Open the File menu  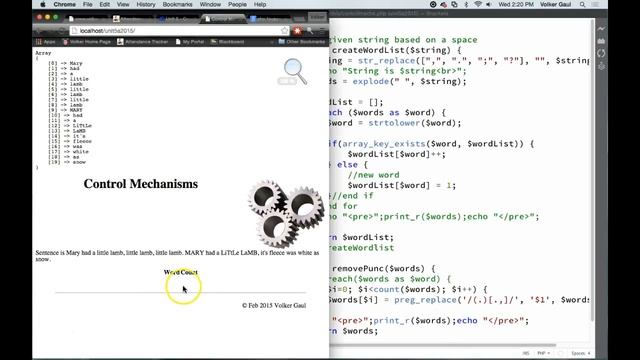point(87,4)
